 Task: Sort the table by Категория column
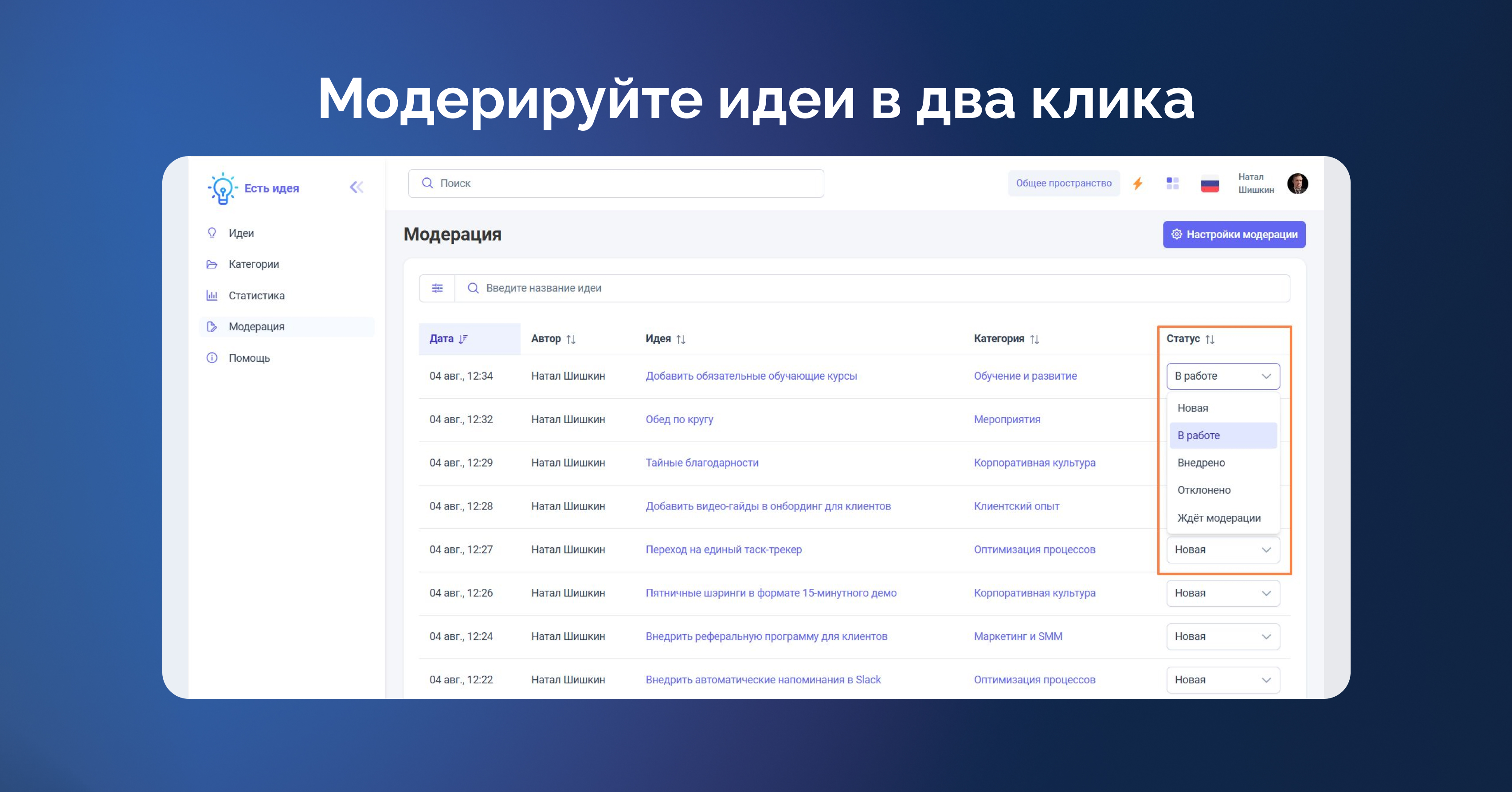(1034, 339)
